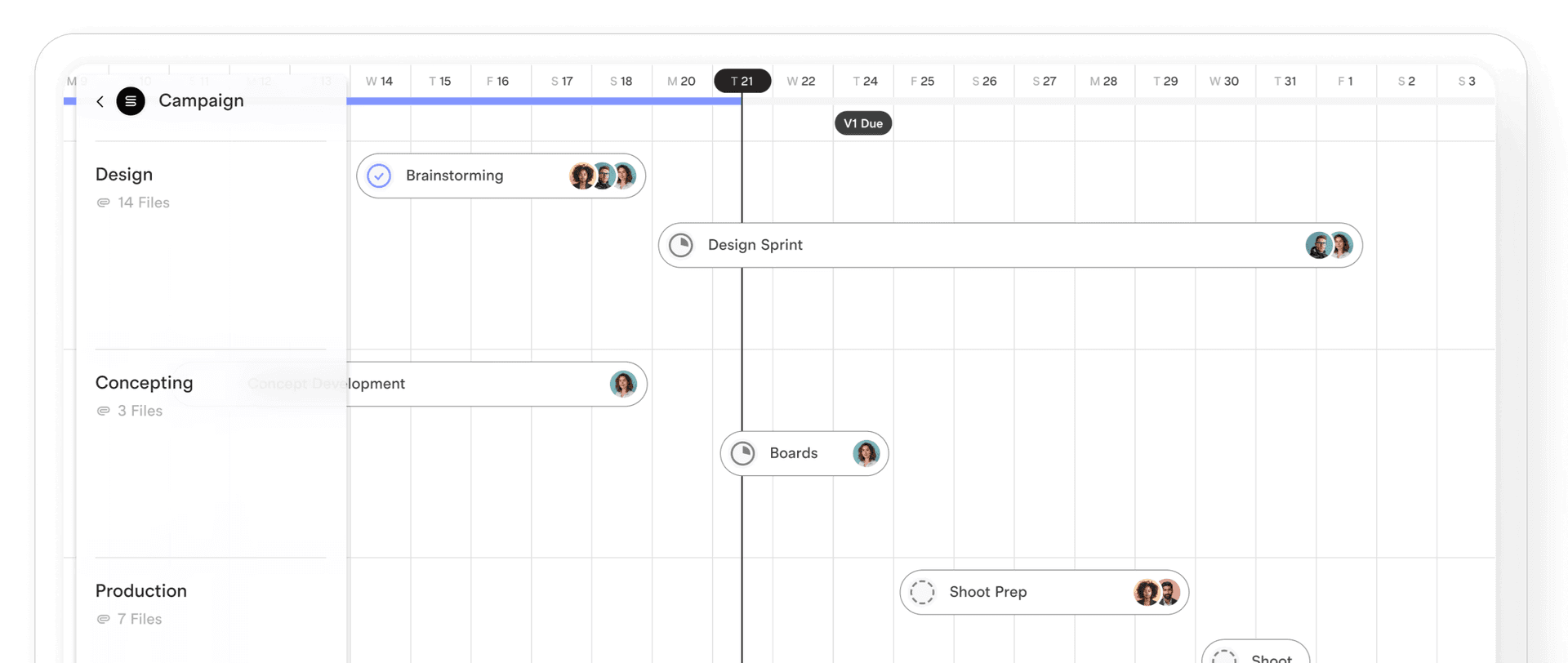Select the S 18 date column header
Screen dimensions: 1568x663
click(x=621, y=81)
